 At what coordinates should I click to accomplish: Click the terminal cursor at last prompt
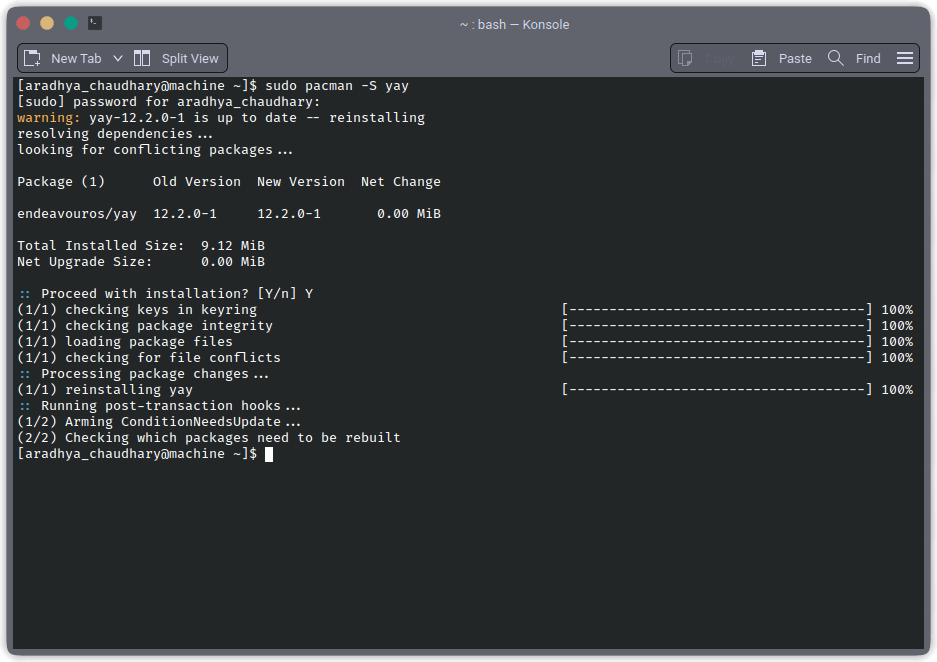(x=269, y=454)
